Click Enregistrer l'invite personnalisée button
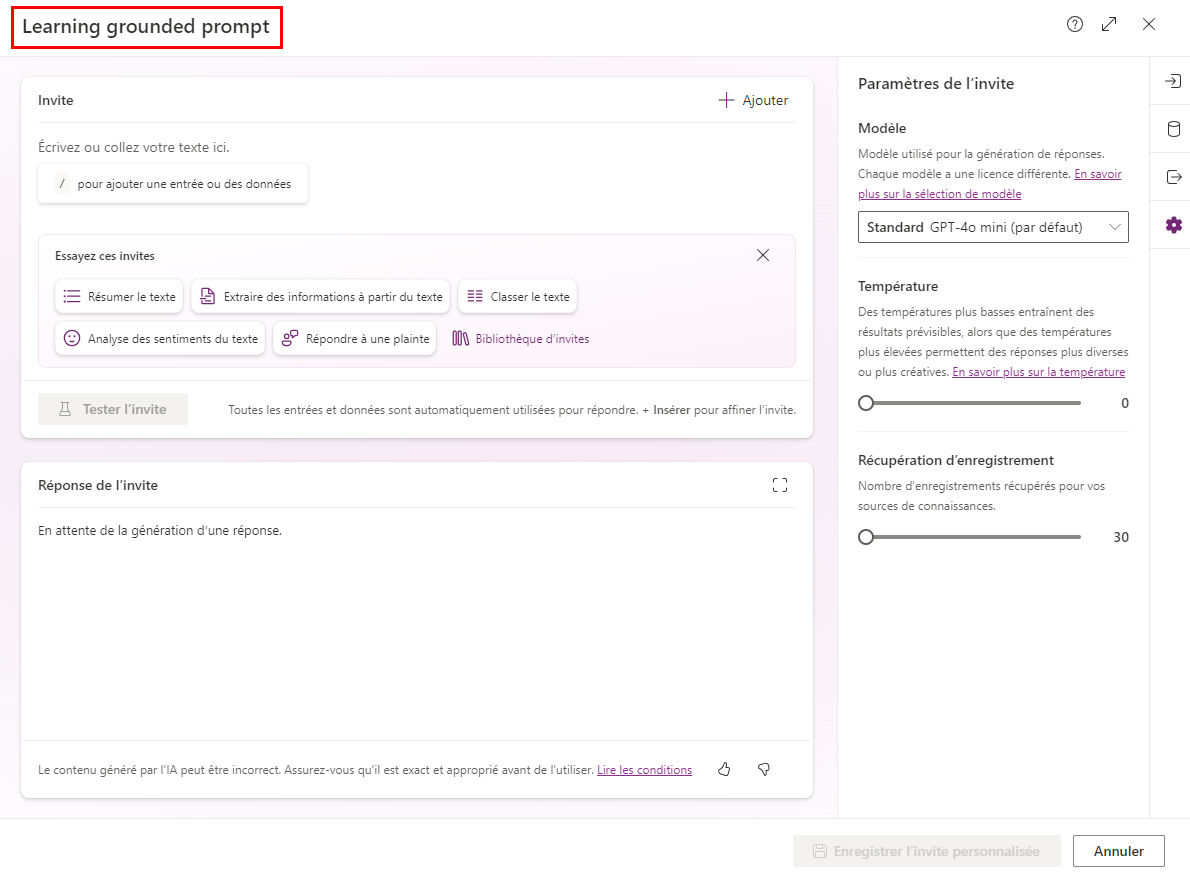 click(x=927, y=851)
